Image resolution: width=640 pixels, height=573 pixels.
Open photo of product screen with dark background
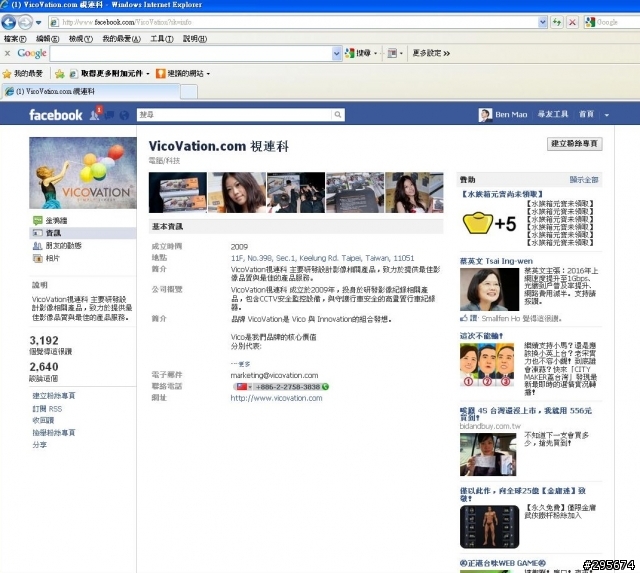click(x=355, y=193)
